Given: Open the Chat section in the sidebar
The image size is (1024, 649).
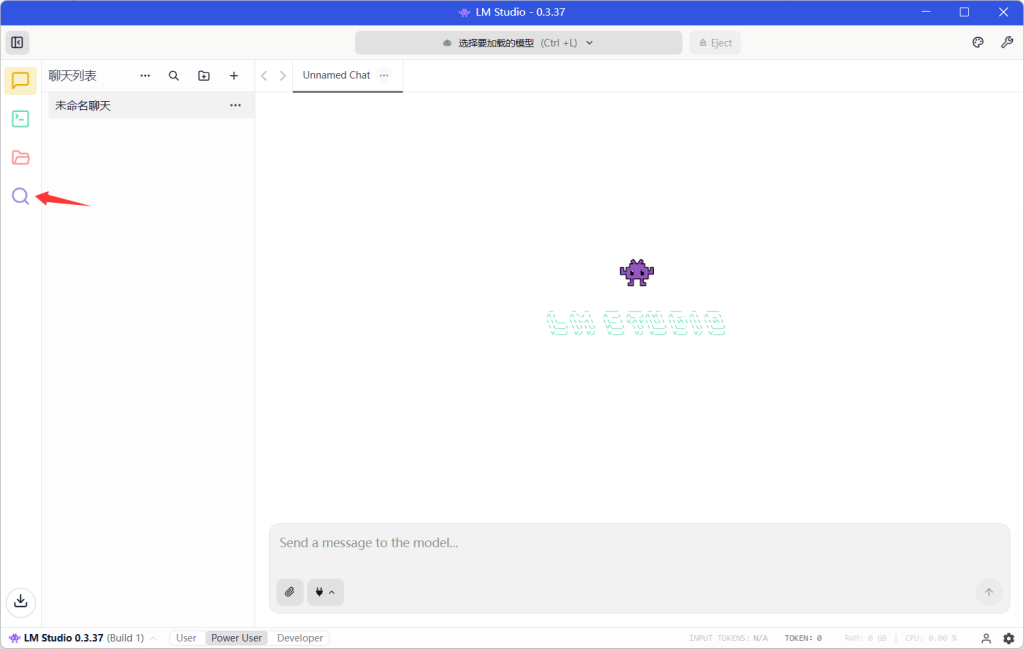Looking at the screenshot, I should [20, 81].
